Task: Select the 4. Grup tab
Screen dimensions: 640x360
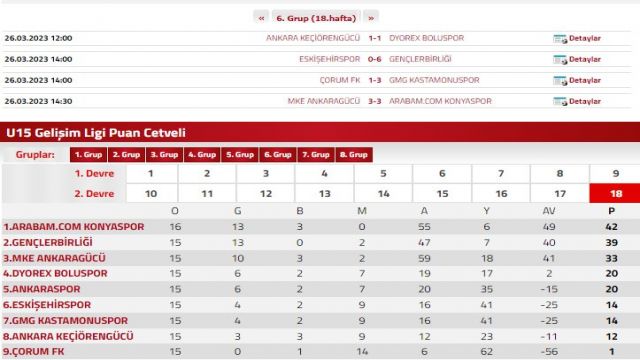Action: pyautogui.click(x=202, y=155)
